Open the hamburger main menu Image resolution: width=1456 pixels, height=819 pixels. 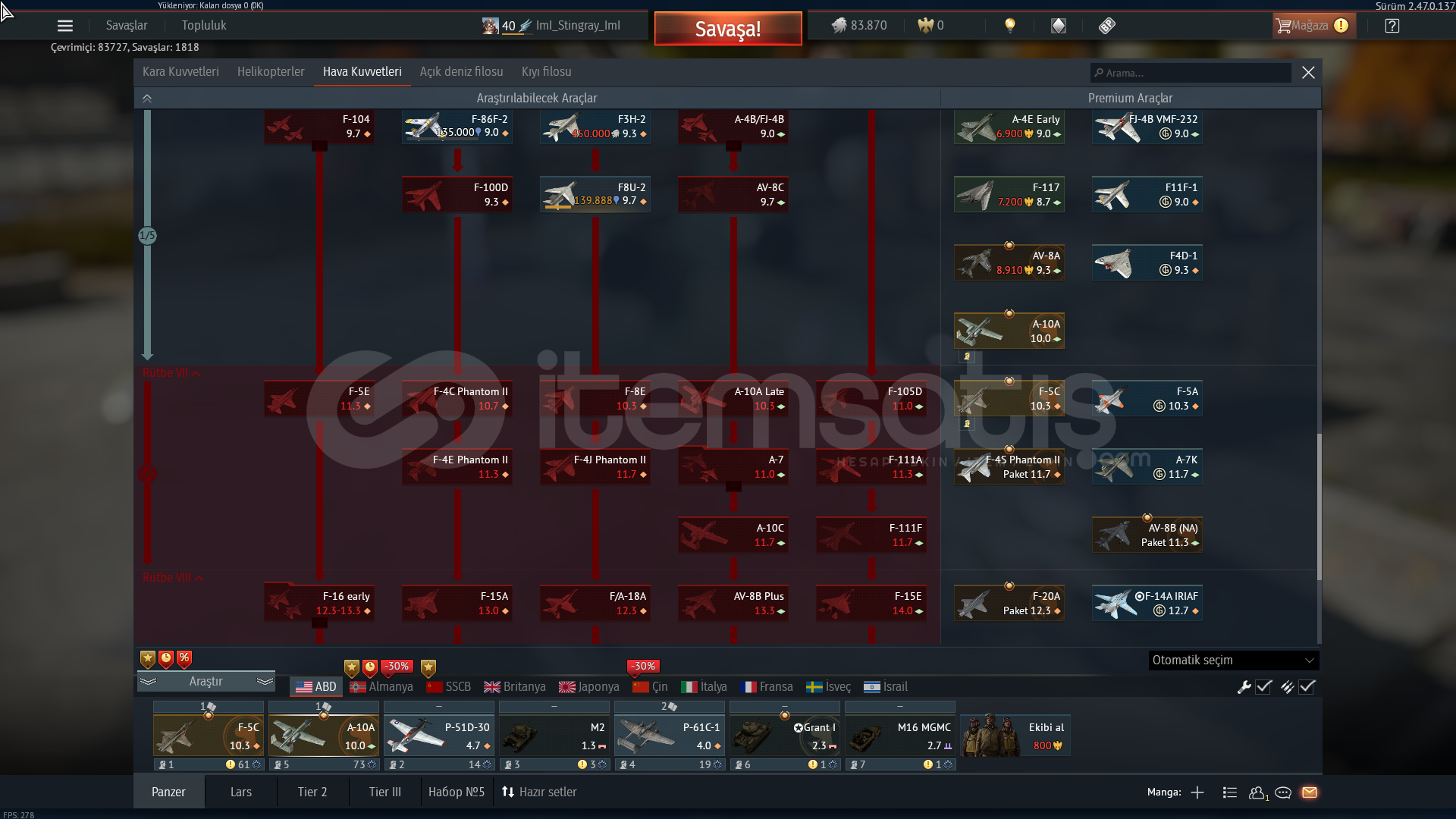pyautogui.click(x=65, y=26)
